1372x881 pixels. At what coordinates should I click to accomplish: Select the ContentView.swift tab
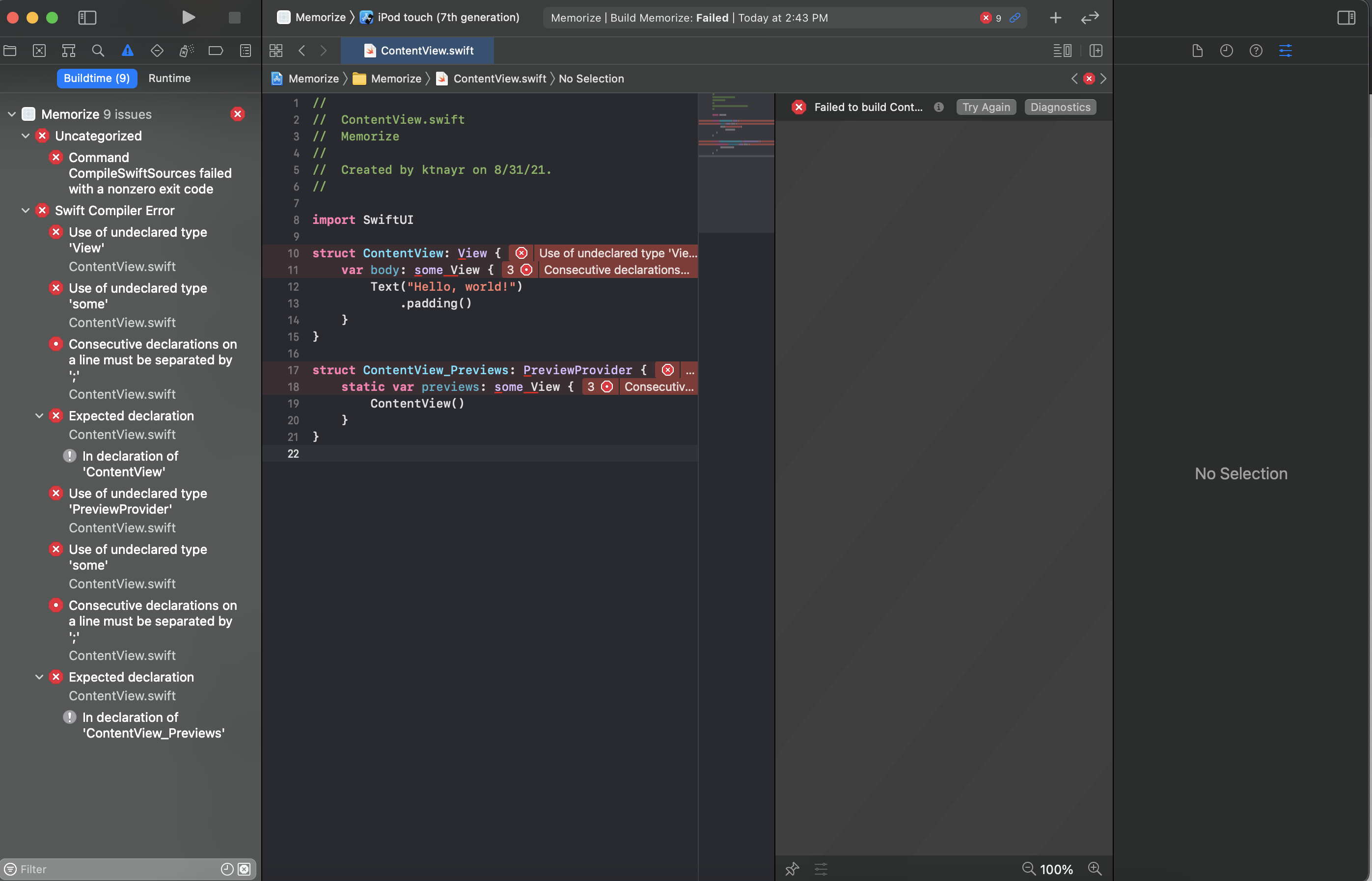(417, 51)
